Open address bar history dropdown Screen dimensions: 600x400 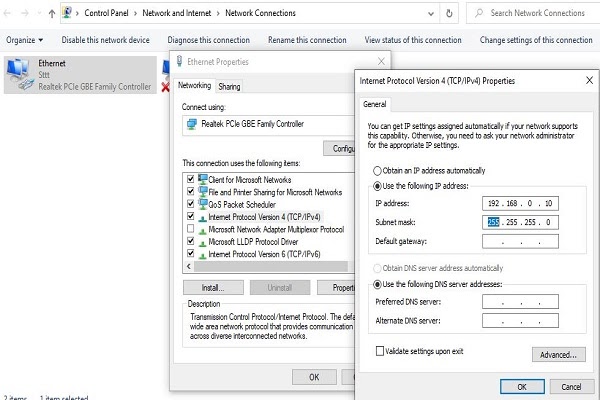click(x=431, y=14)
